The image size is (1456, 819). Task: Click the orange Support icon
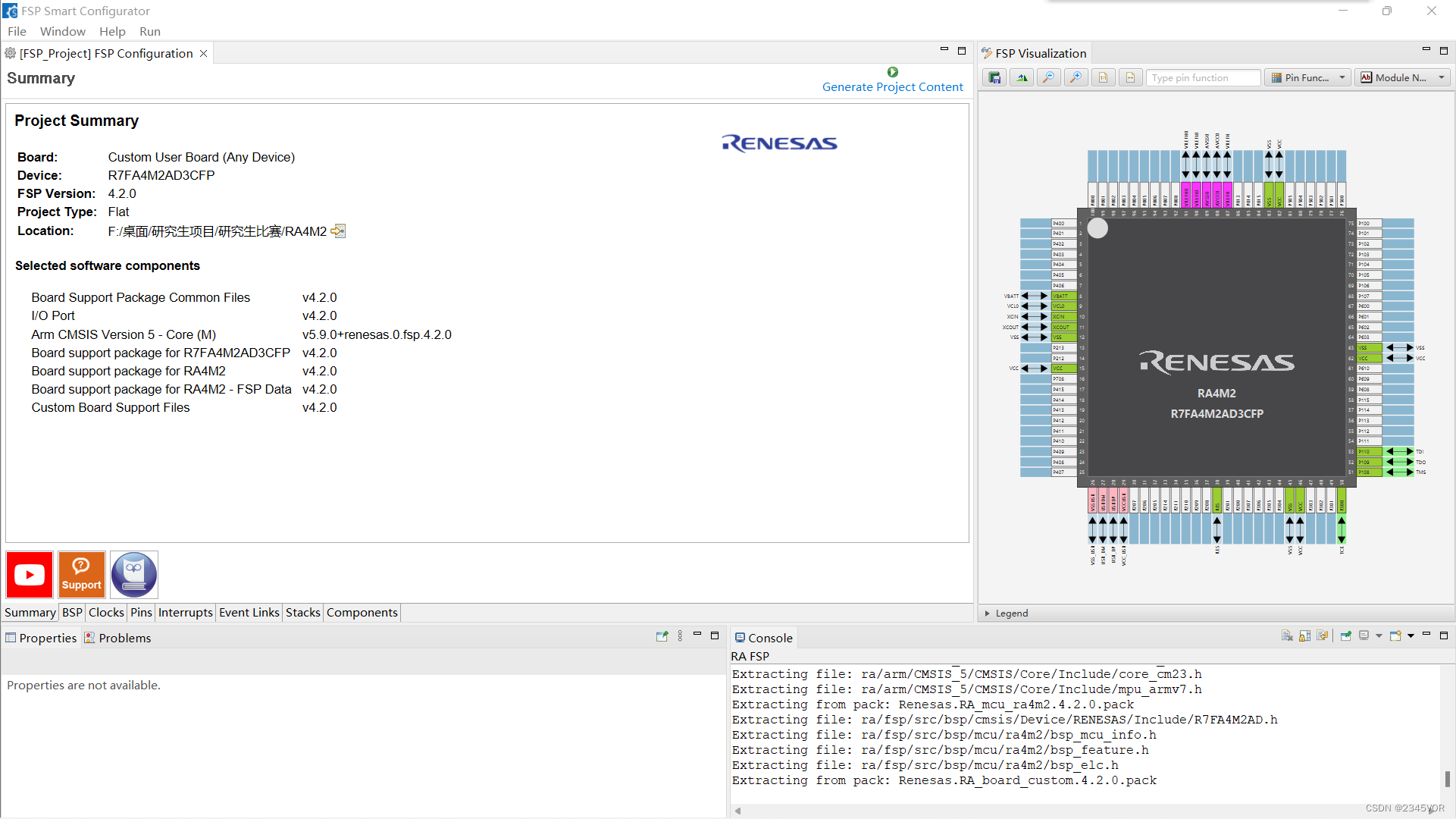pos(82,575)
